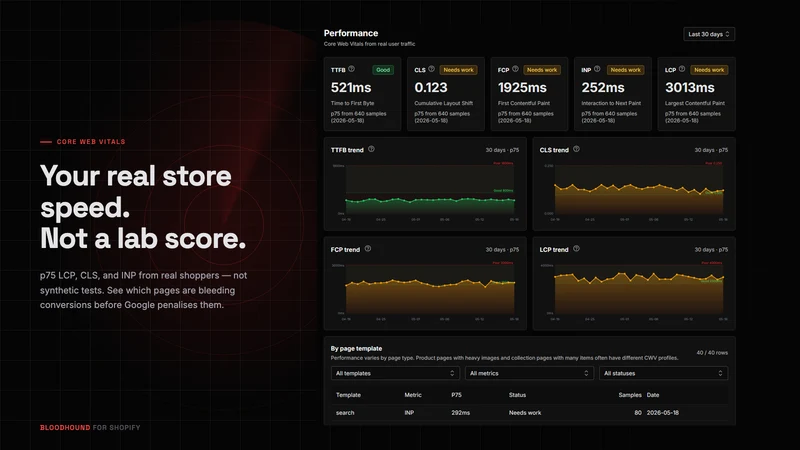Click the By page template heading
Image resolution: width=800 pixels, height=450 pixels.
(x=356, y=348)
